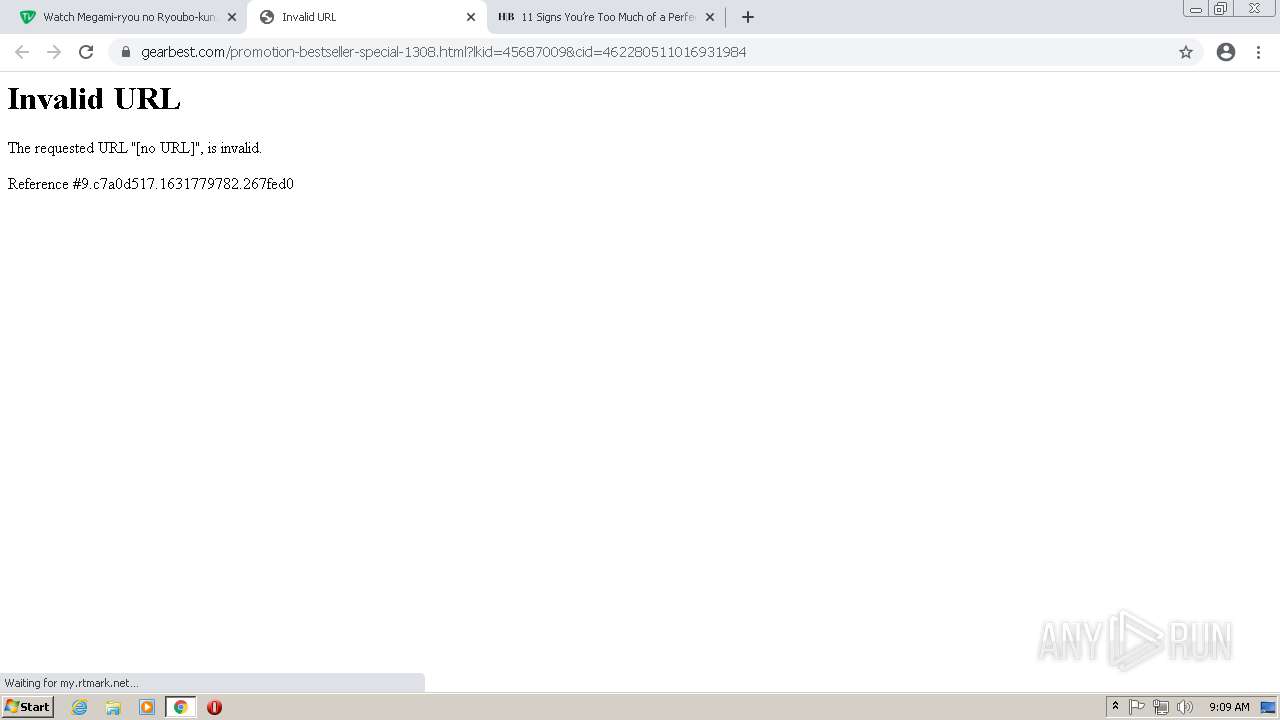Open the 11 Signs You're Too Much tab
1280x720 pixels.
(x=605, y=17)
